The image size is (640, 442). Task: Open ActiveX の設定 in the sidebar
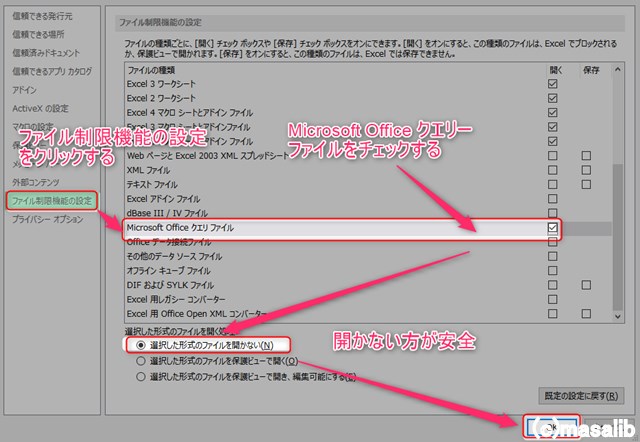coord(40,109)
